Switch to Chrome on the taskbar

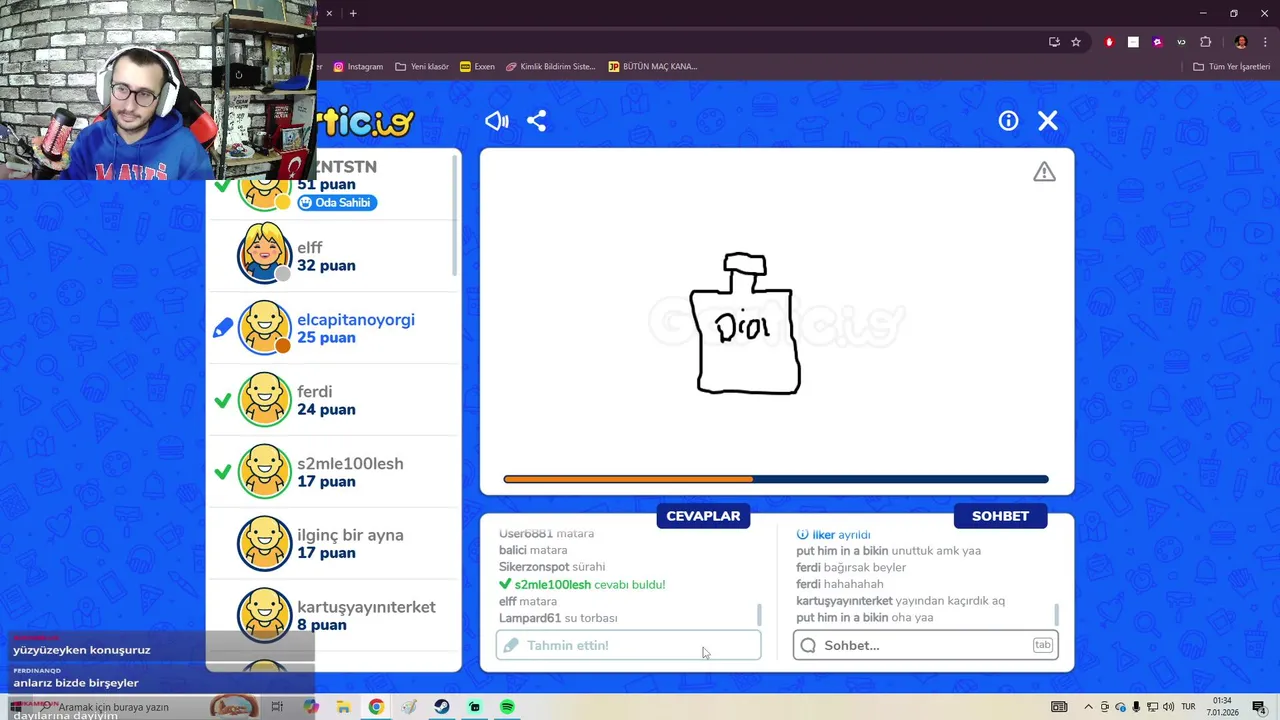[376, 707]
